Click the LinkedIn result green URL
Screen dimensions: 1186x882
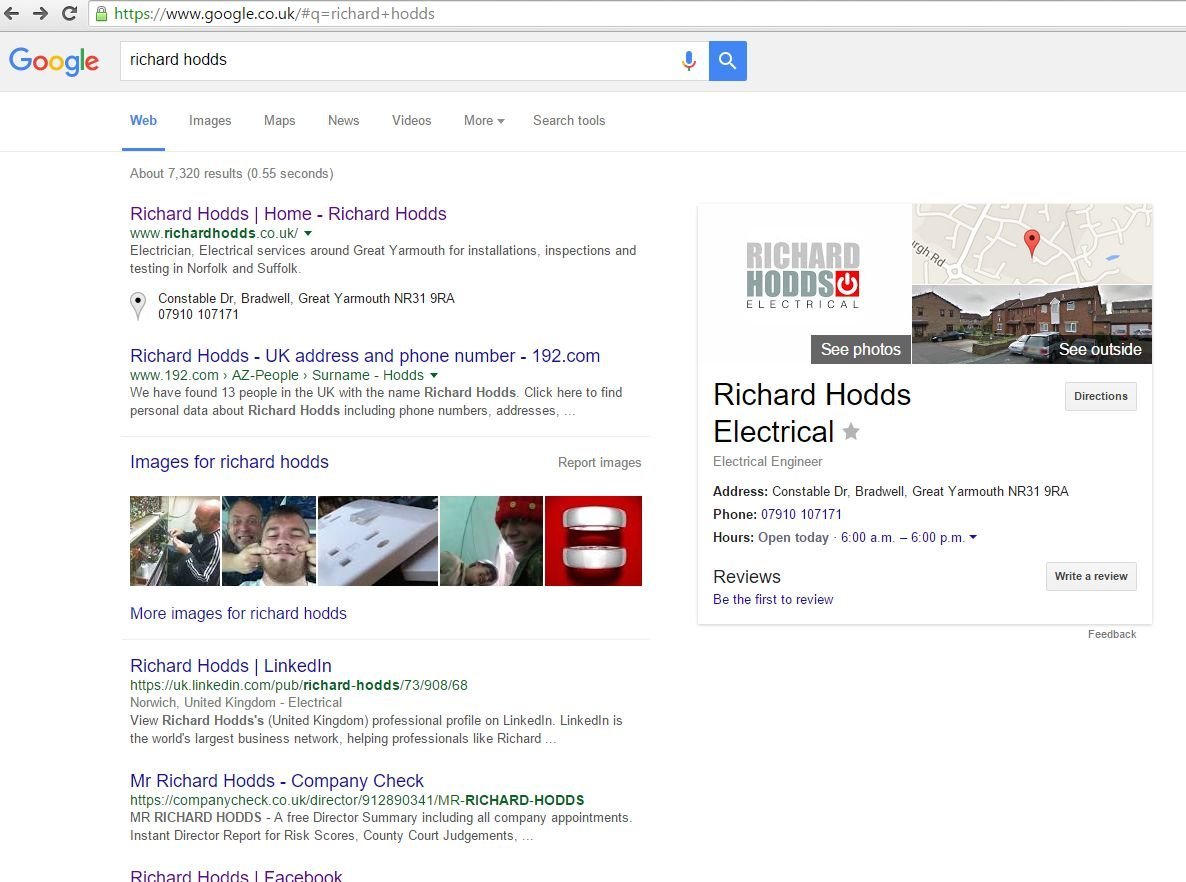(299, 685)
